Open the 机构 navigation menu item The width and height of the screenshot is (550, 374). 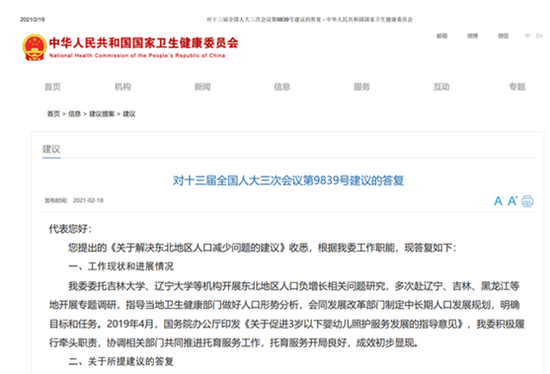point(123,87)
